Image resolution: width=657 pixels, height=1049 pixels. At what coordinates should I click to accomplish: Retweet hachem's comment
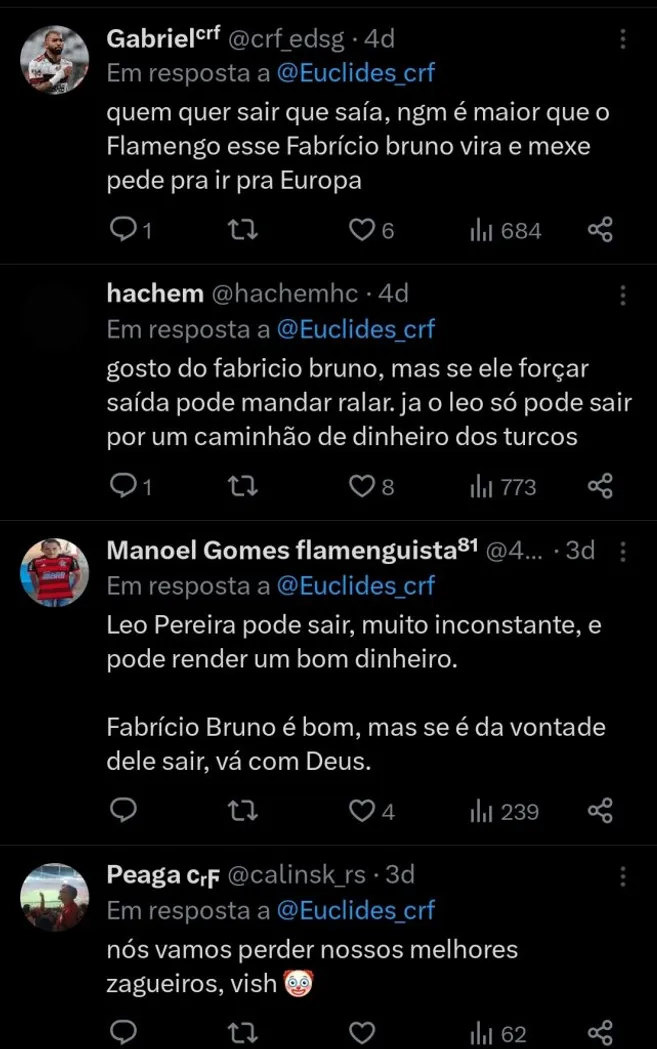click(241, 486)
